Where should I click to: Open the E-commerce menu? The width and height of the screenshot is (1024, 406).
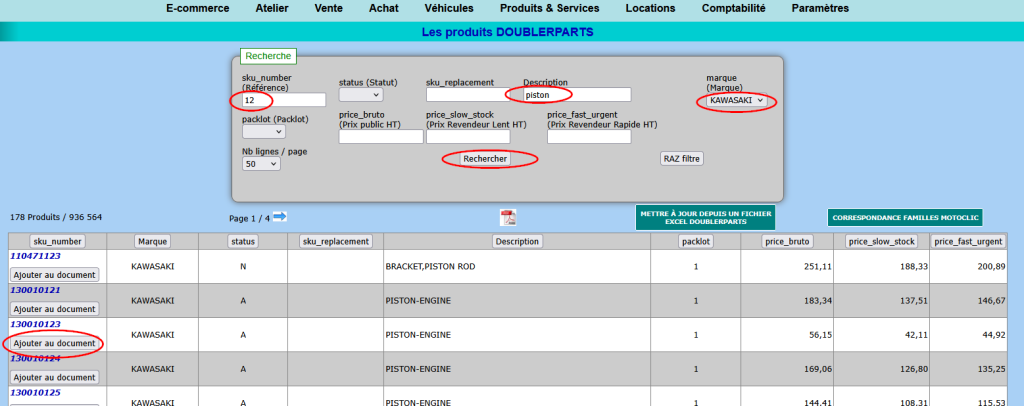198,8
